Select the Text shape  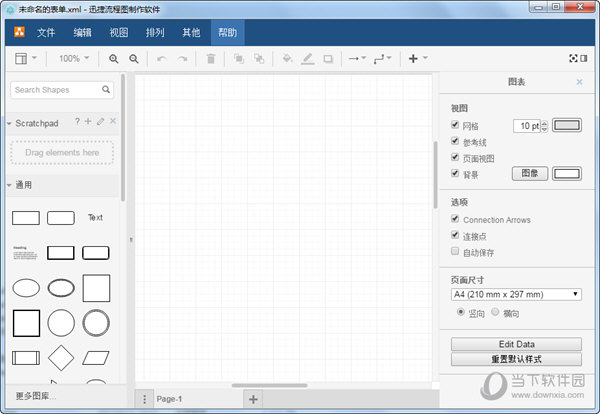(x=96, y=218)
